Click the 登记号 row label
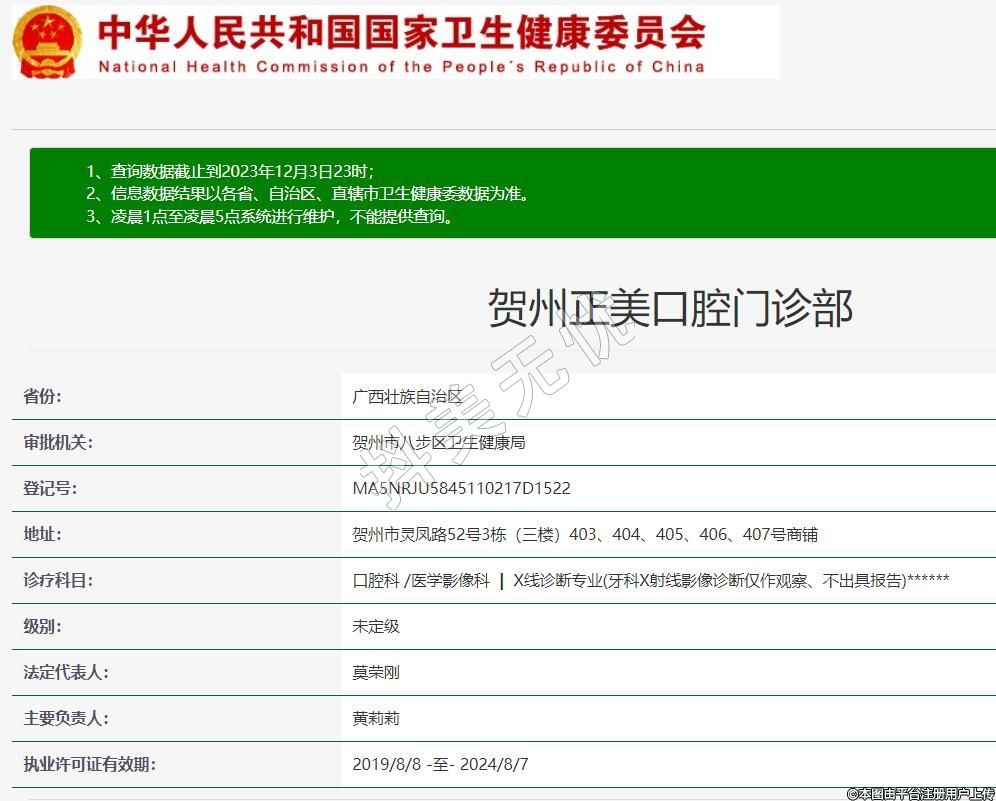 [50, 488]
